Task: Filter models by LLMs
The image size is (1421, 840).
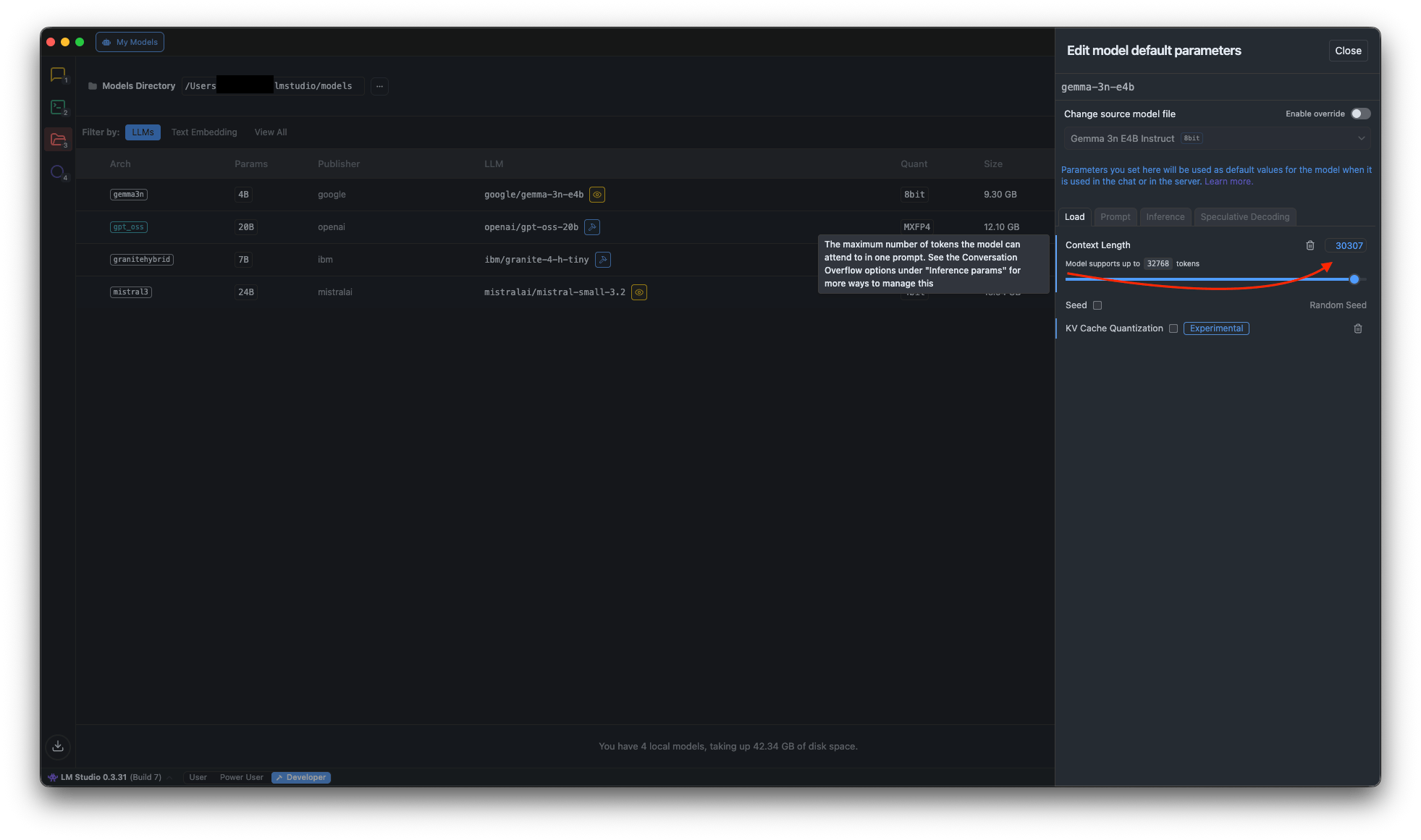Action: coord(143,132)
